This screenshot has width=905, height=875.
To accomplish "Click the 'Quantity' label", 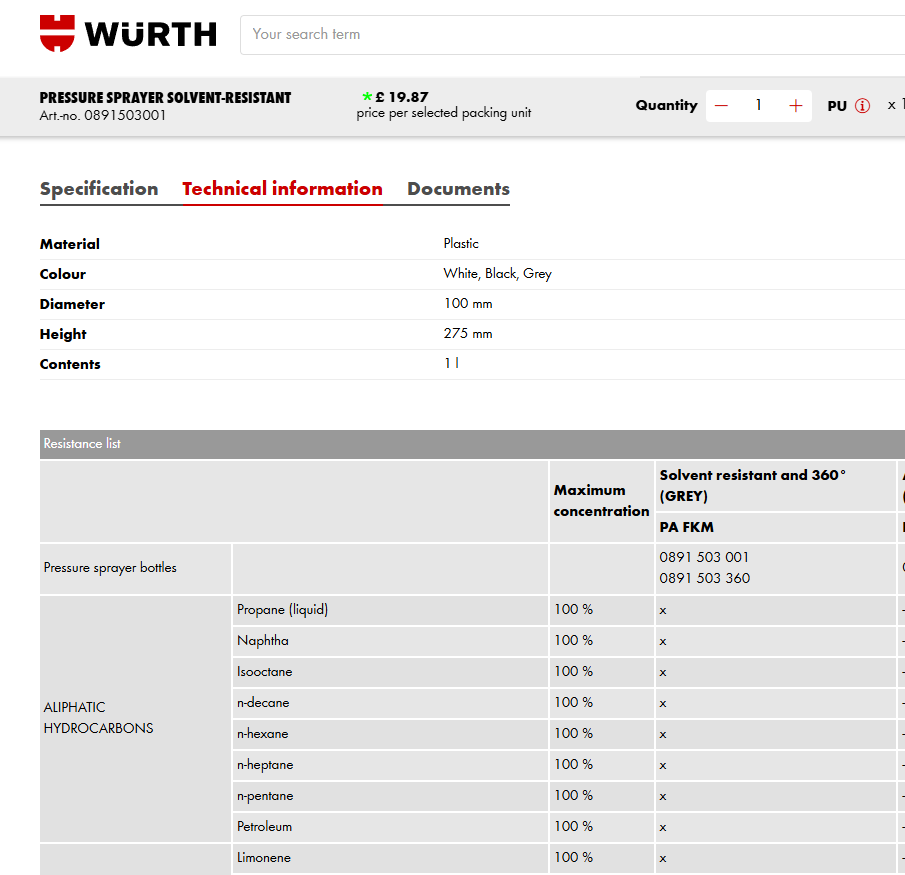I will click(667, 105).
